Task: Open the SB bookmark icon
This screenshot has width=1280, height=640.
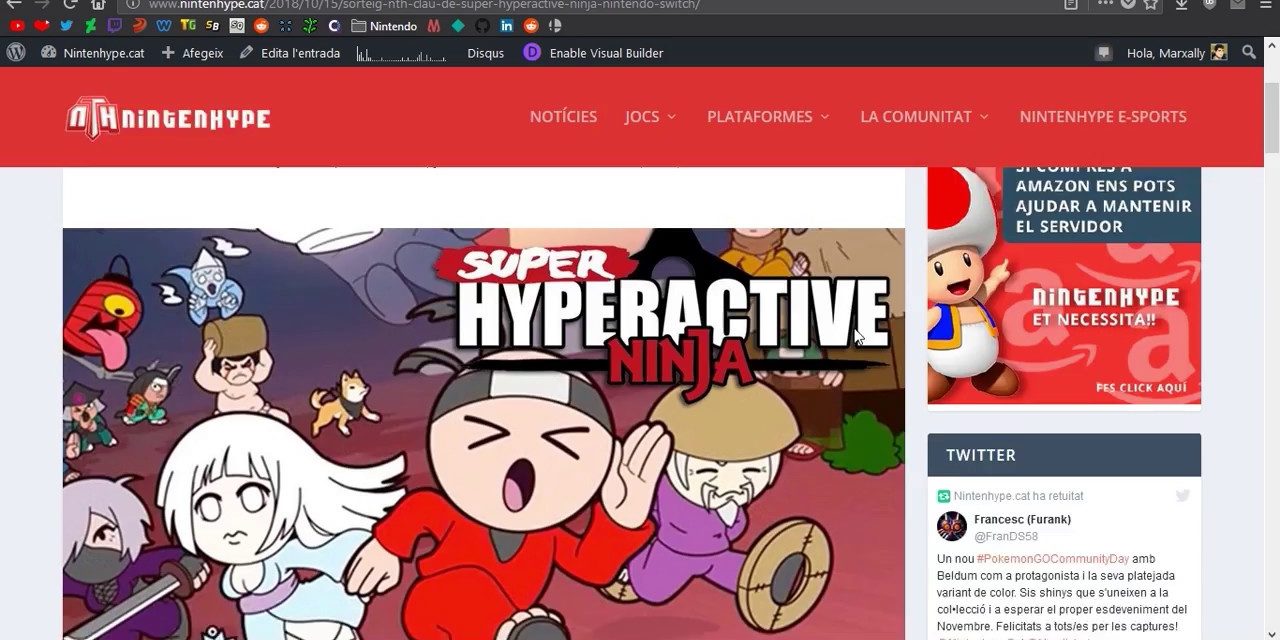Action: point(212,26)
